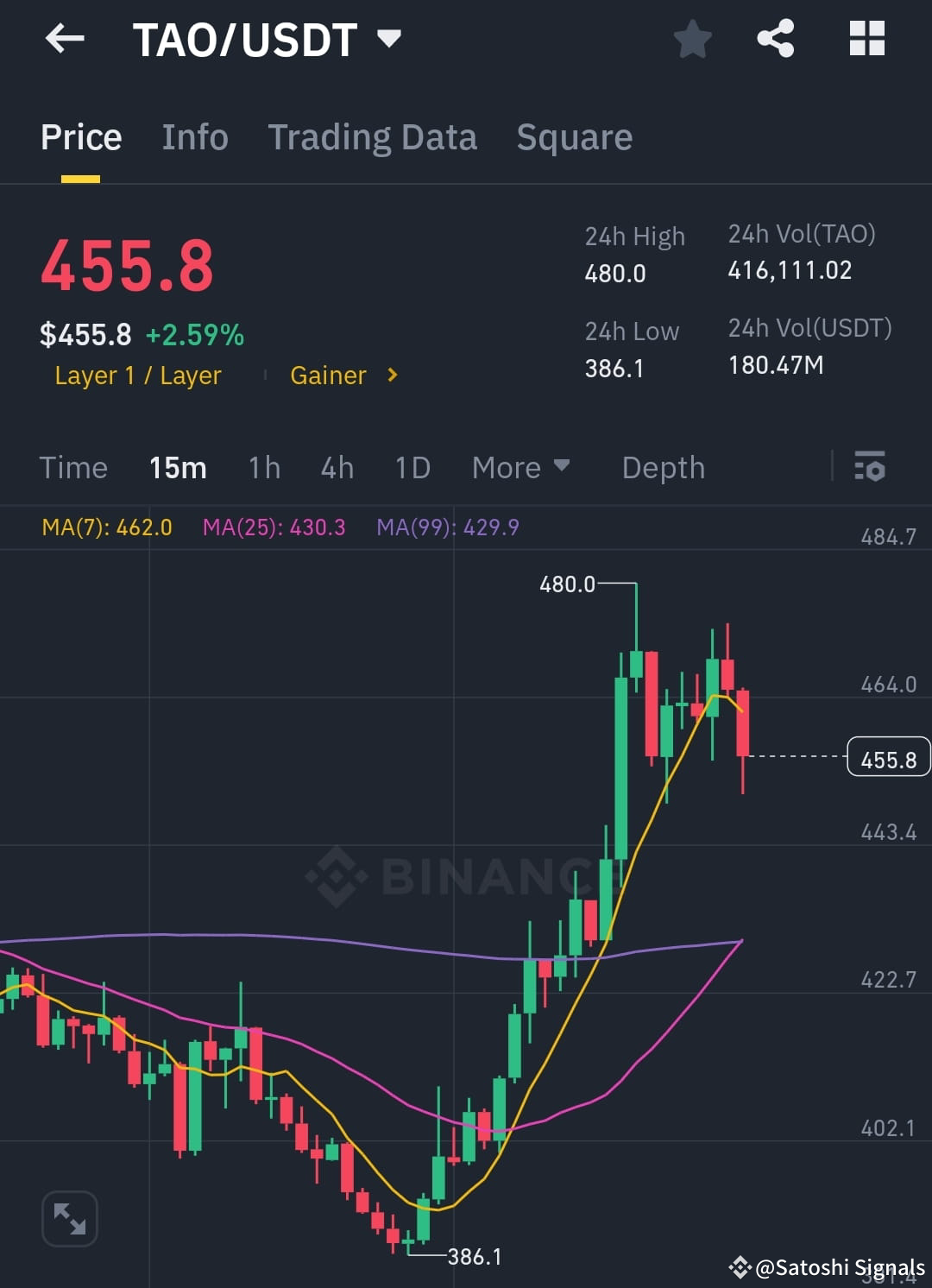Tap the Info tab
932x1288 pixels.
pos(195,136)
